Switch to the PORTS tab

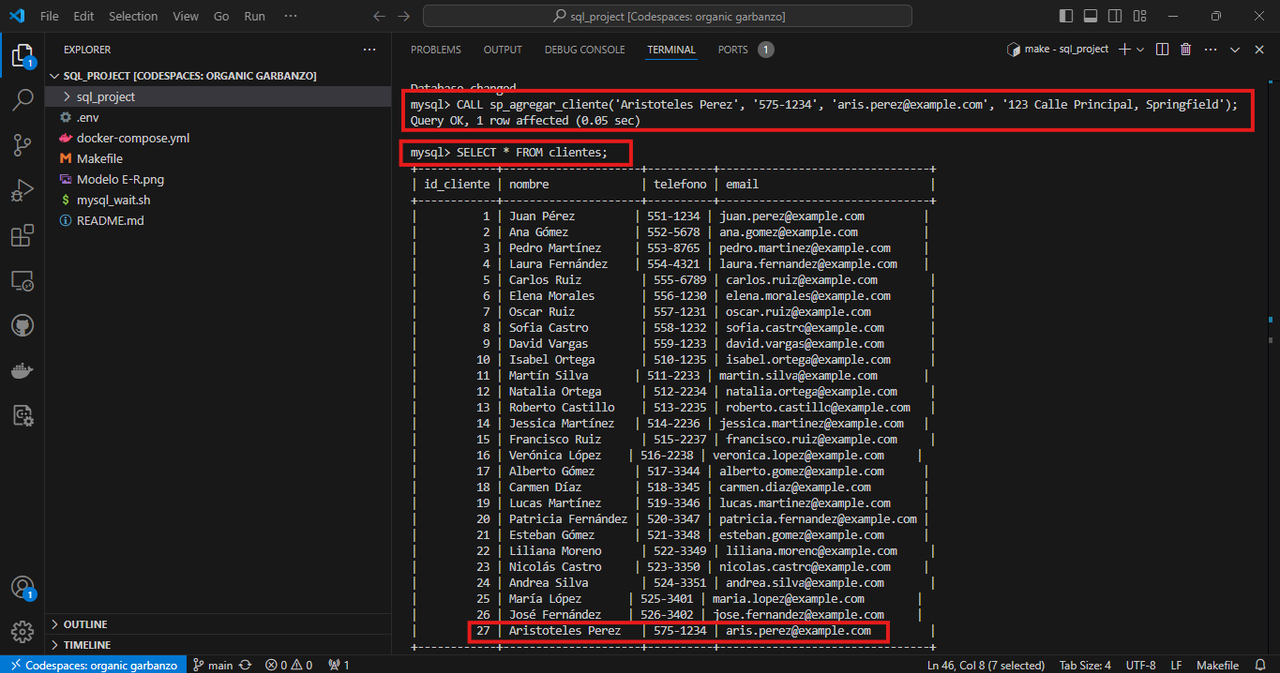(x=732, y=49)
